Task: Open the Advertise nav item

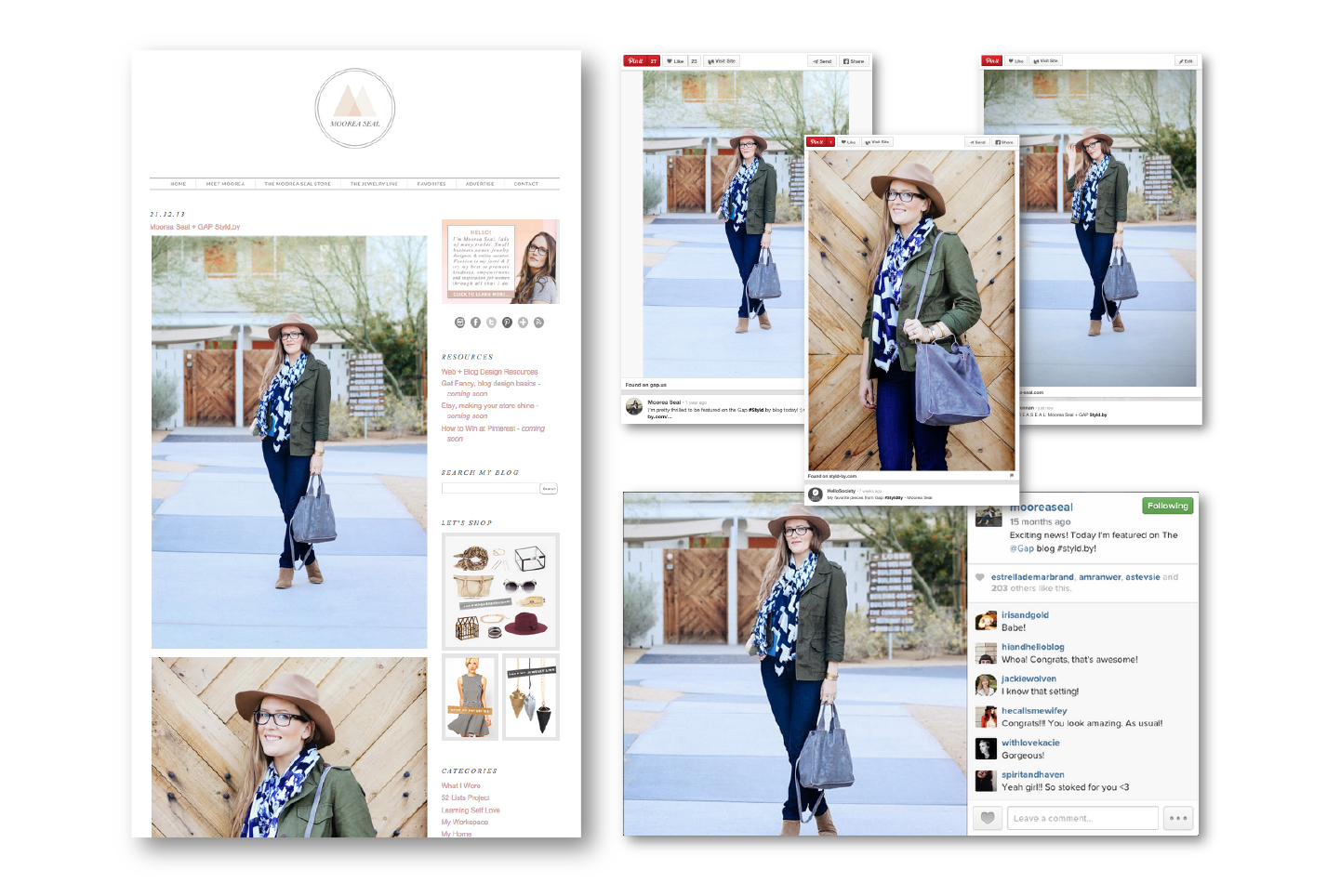Action: (480, 184)
